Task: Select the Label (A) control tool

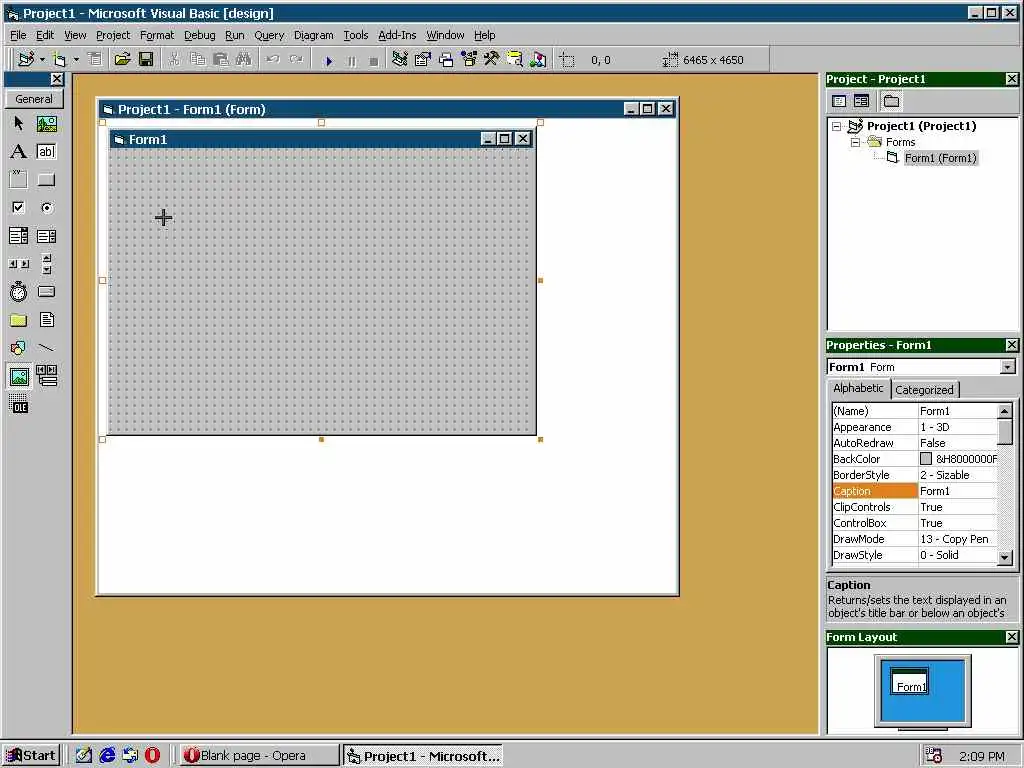Action: (x=18, y=152)
